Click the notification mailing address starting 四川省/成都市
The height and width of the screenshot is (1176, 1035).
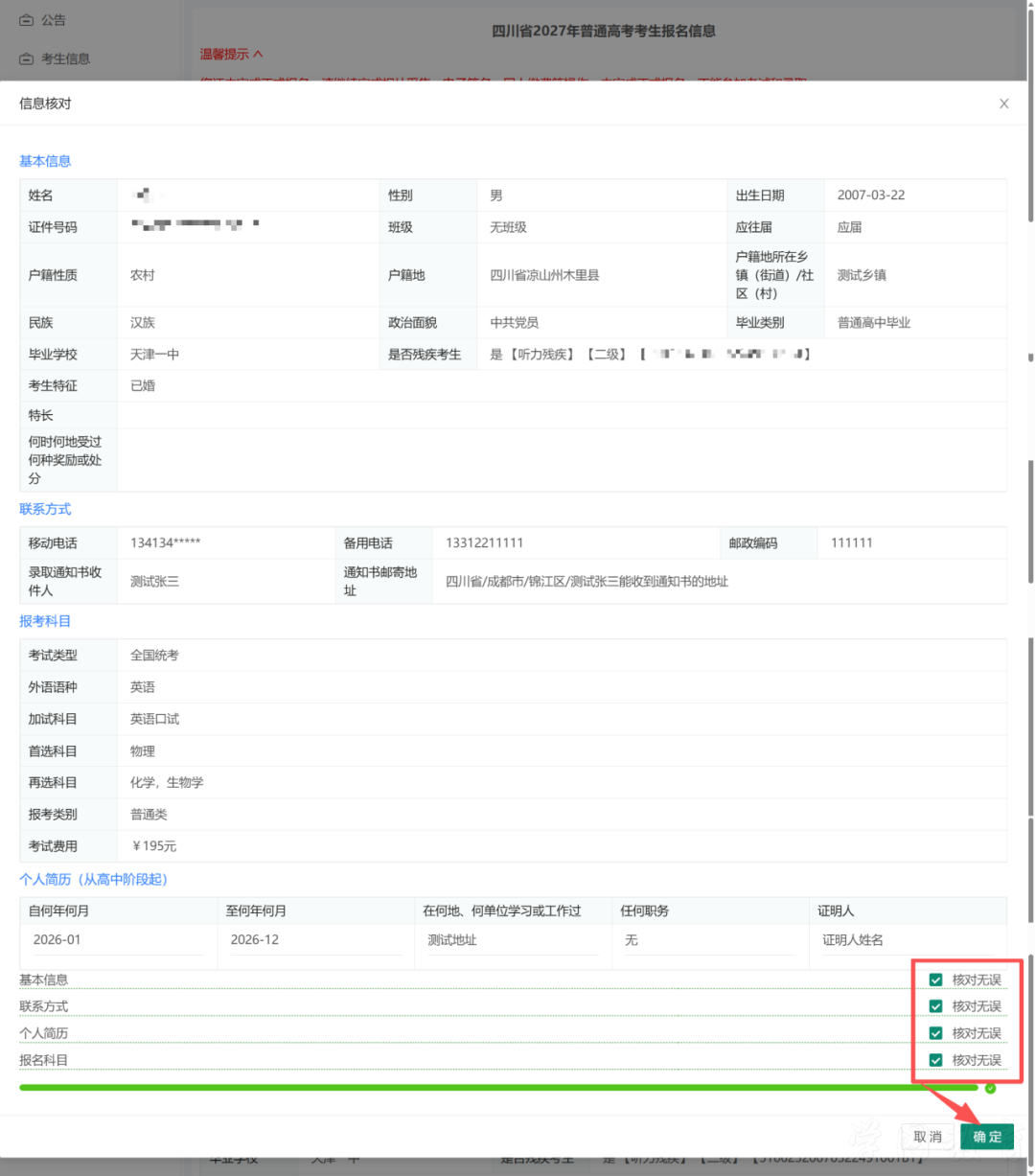(x=586, y=581)
